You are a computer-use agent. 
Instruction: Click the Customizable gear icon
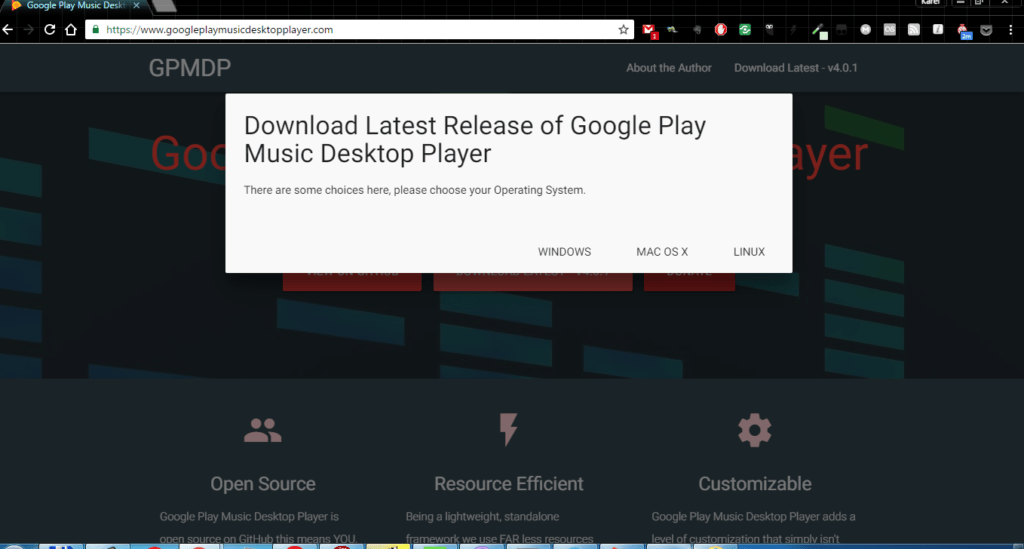[x=754, y=430]
